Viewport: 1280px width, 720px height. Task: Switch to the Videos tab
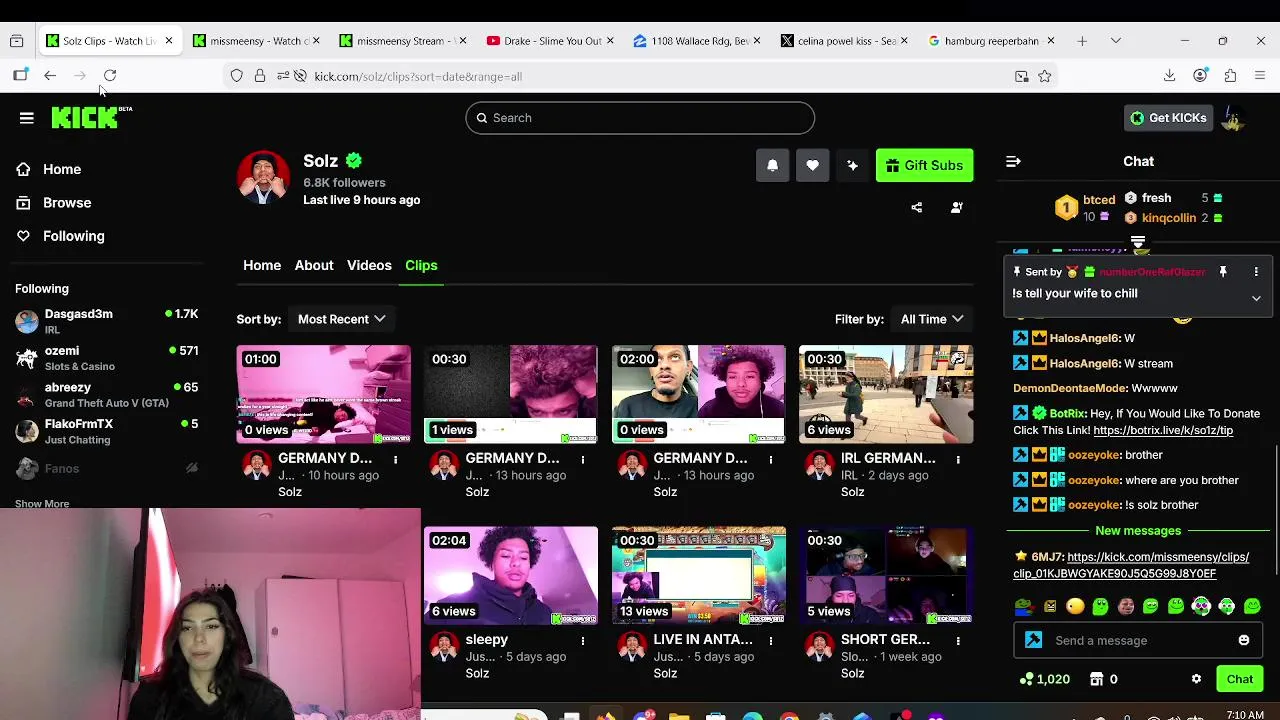pyautogui.click(x=369, y=265)
